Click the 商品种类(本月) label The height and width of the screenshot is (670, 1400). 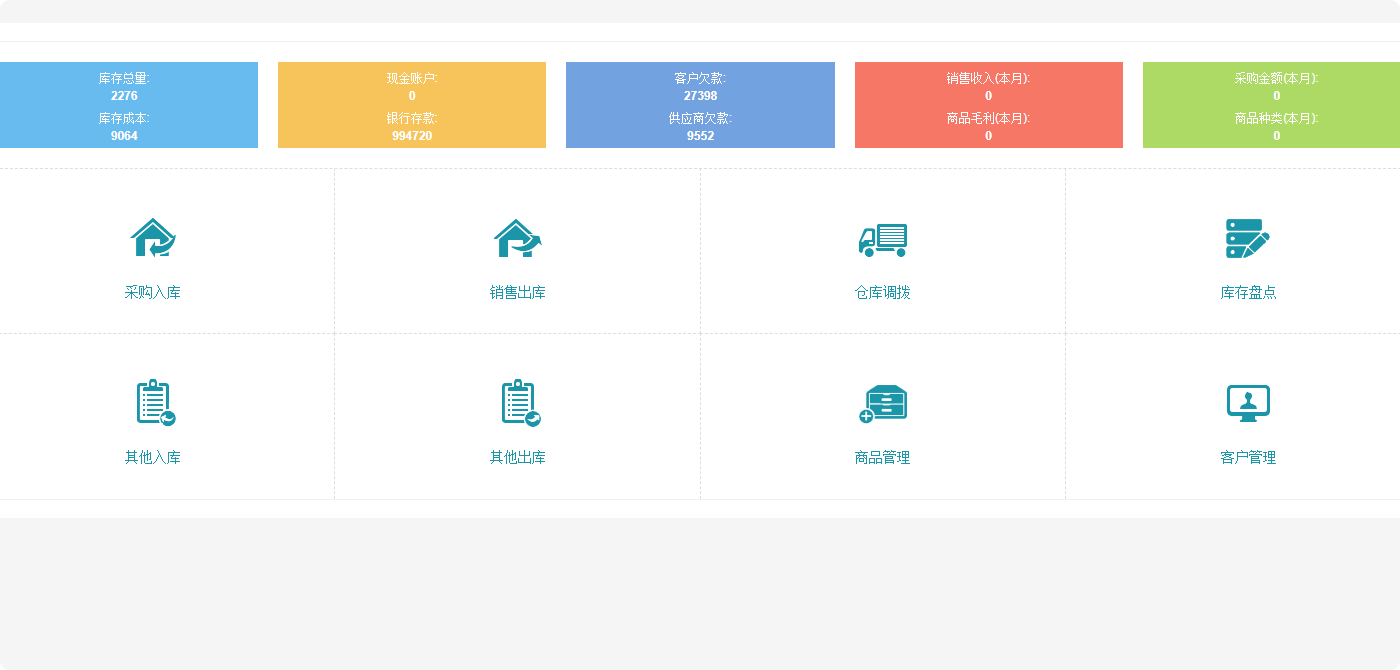[x=1276, y=118]
